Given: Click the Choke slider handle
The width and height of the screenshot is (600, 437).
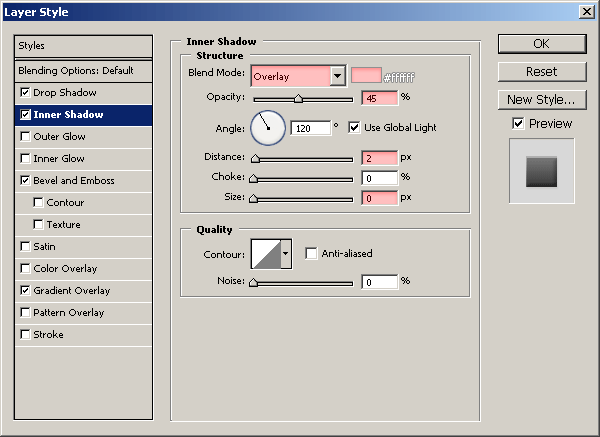Looking at the screenshot, I should pyautogui.click(x=253, y=179).
